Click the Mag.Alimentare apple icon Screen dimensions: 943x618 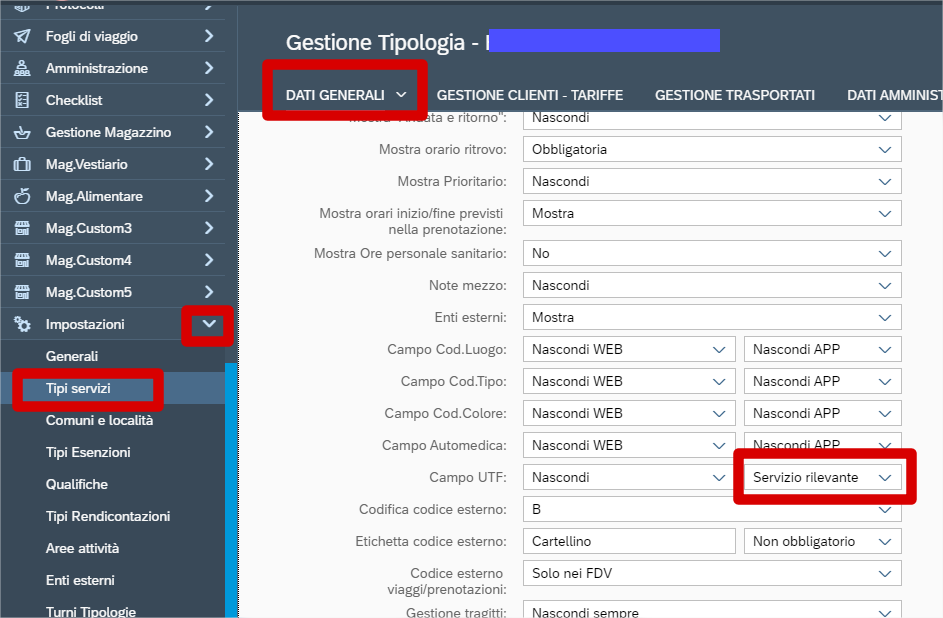click(22, 196)
